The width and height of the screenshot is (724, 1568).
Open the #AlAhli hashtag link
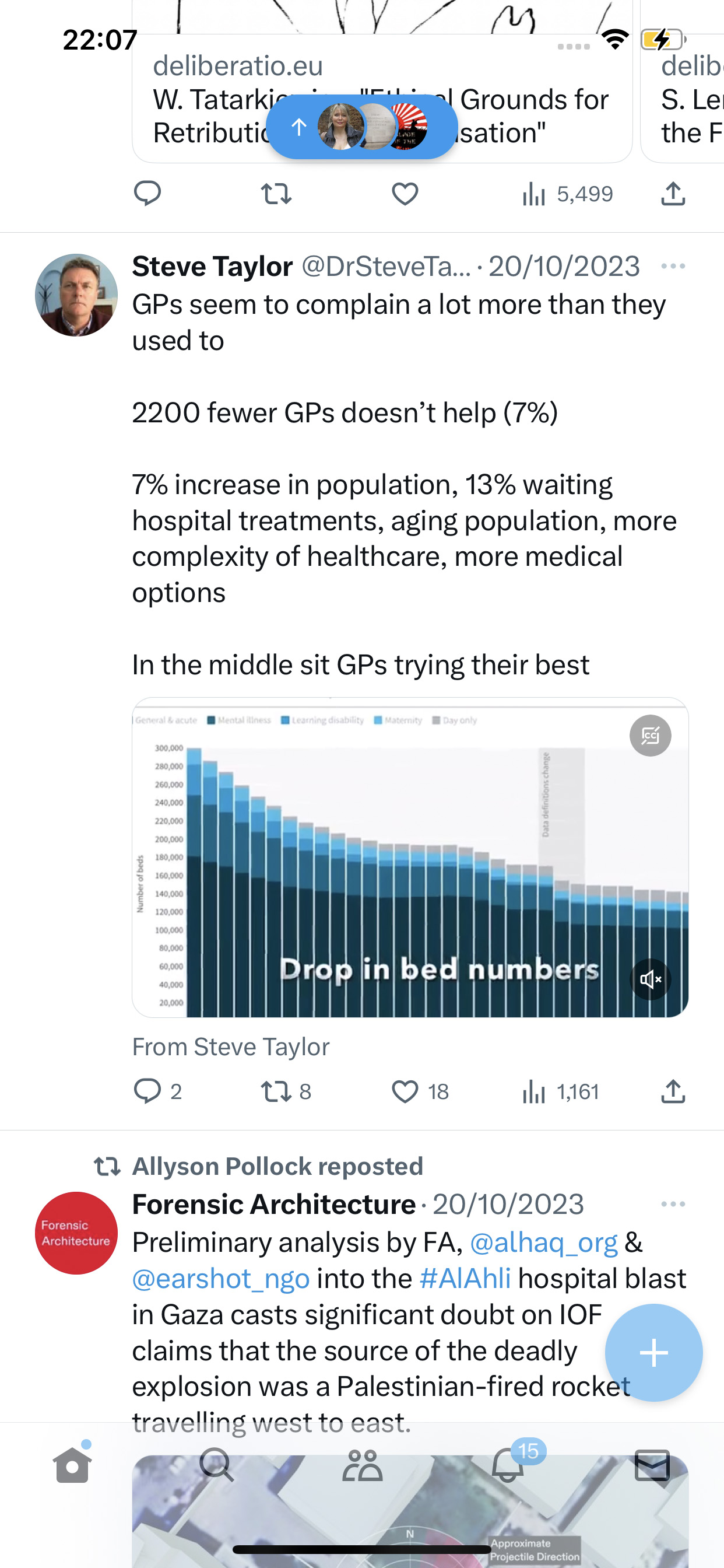(465, 1278)
